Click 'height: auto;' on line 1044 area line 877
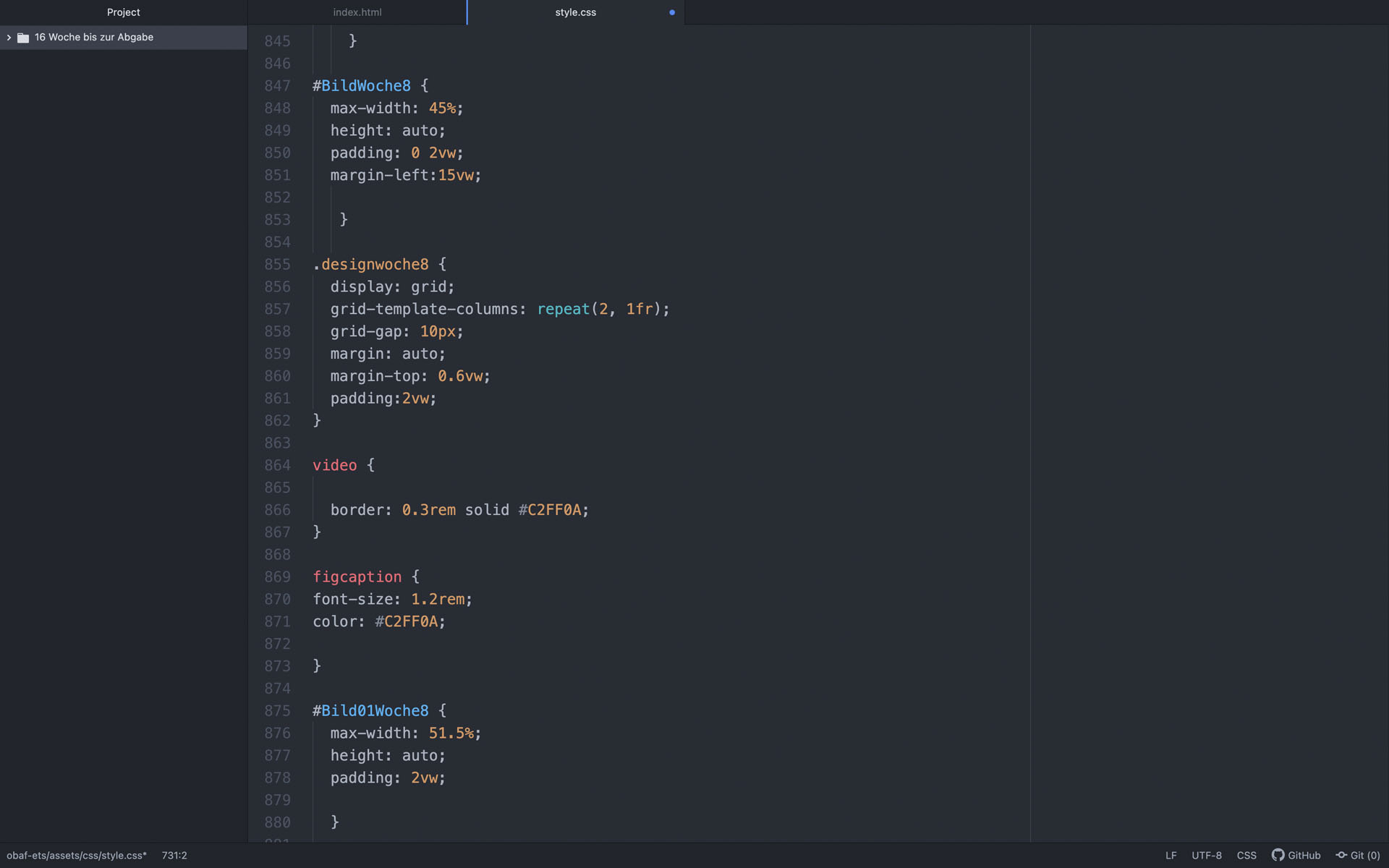The height and width of the screenshot is (868, 1389). coord(388,756)
